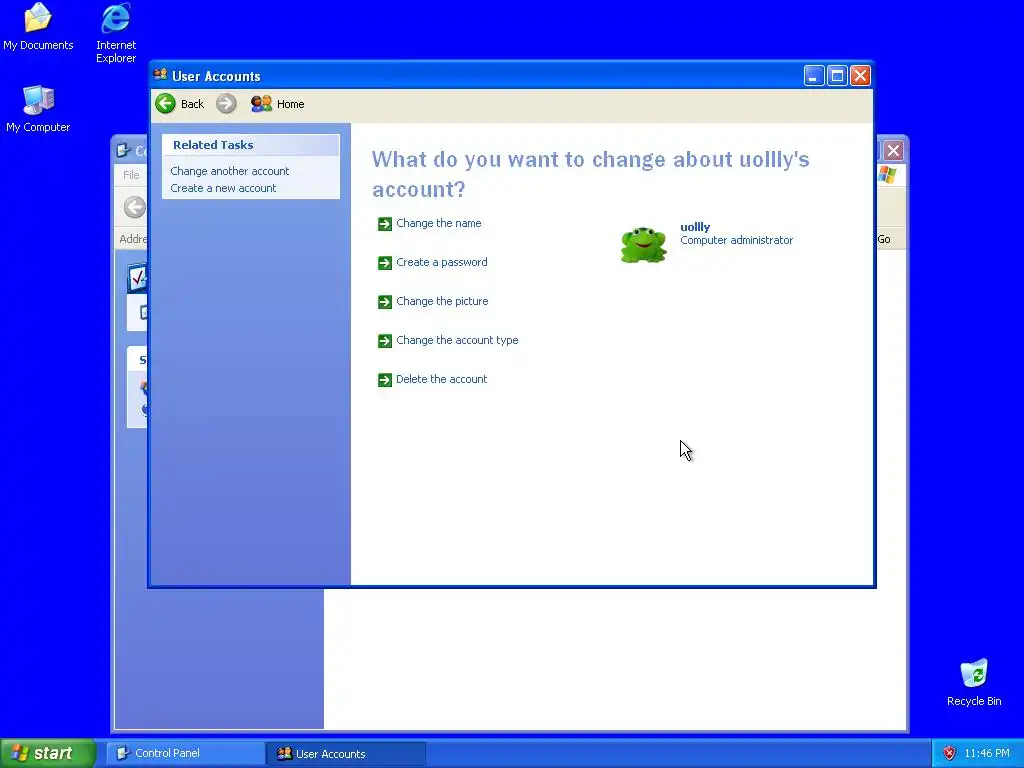Close the Control Panel window behind
The height and width of the screenshot is (768, 1024).
(x=893, y=151)
